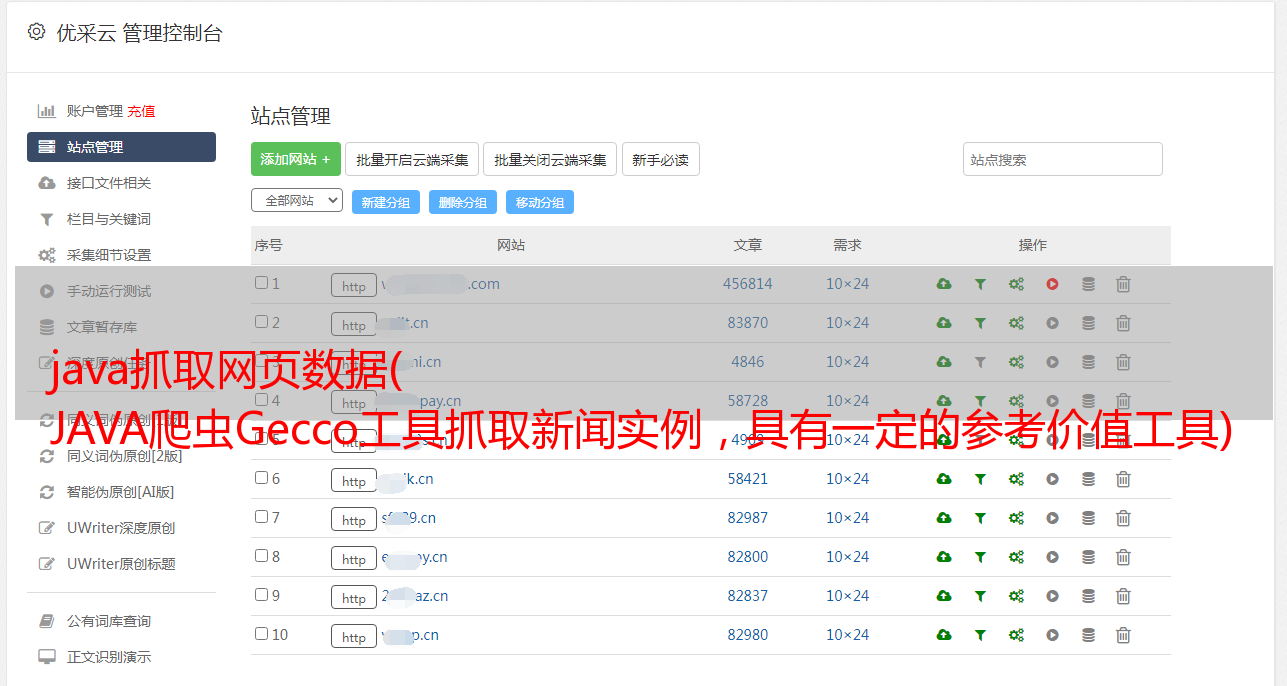Viewport: 1287px width, 686px height.
Task: Click the play icon in row 7
Action: click(x=1052, y=518)
